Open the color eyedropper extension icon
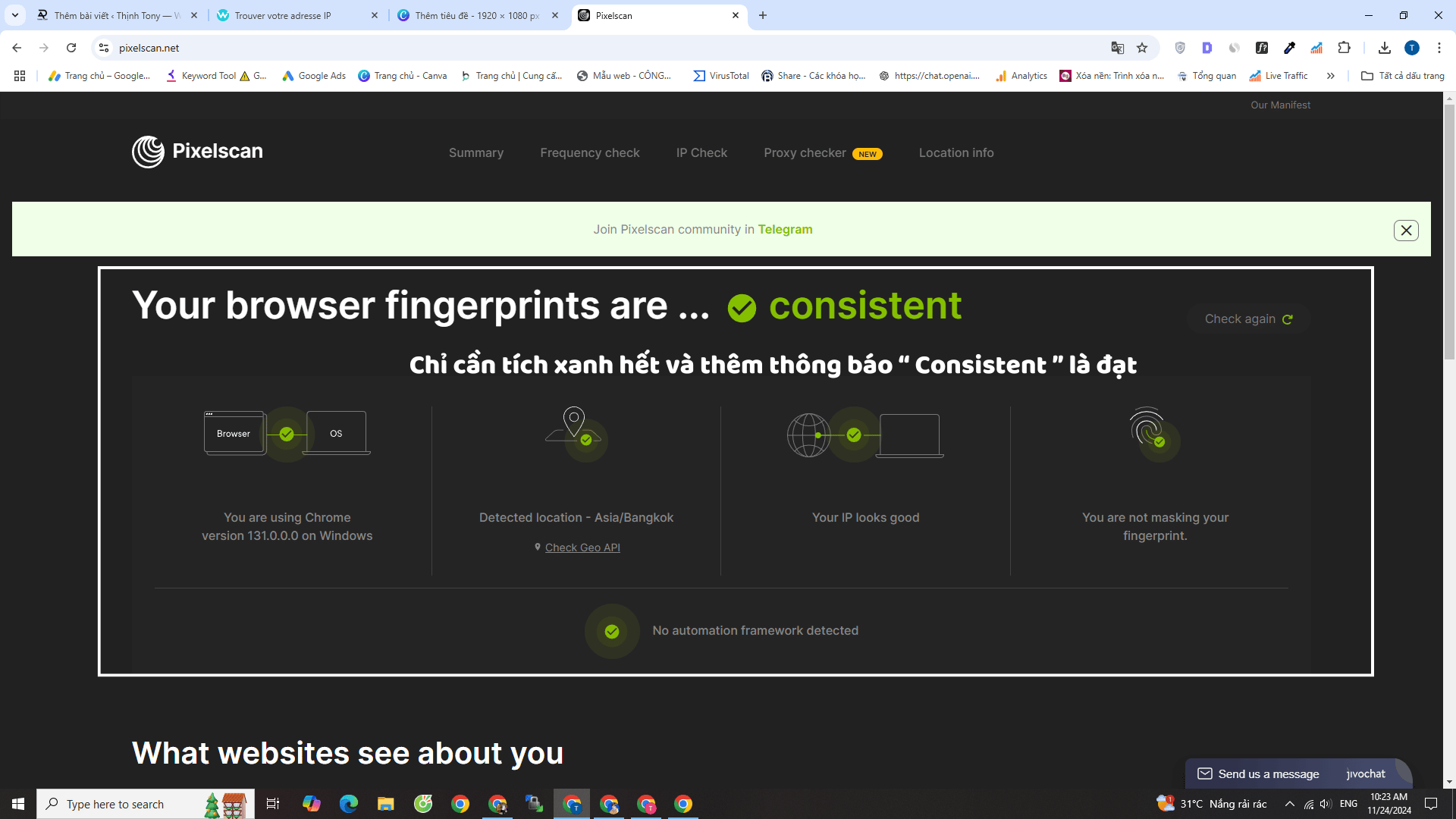 [1290, 48]
